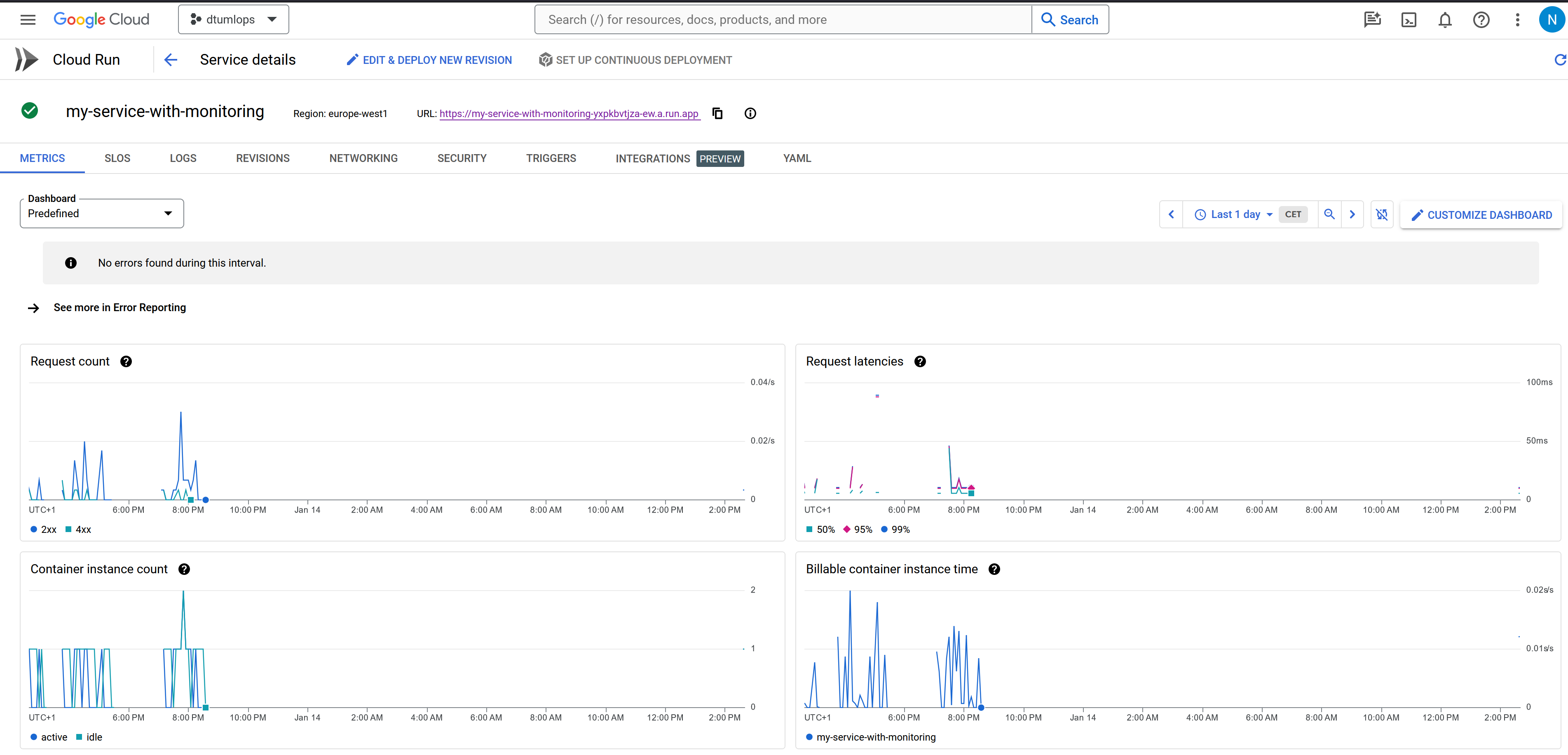This screenshot has height=755, width=1568.
Task: Open help for Request count chart
Action: (x=126, y=362)
